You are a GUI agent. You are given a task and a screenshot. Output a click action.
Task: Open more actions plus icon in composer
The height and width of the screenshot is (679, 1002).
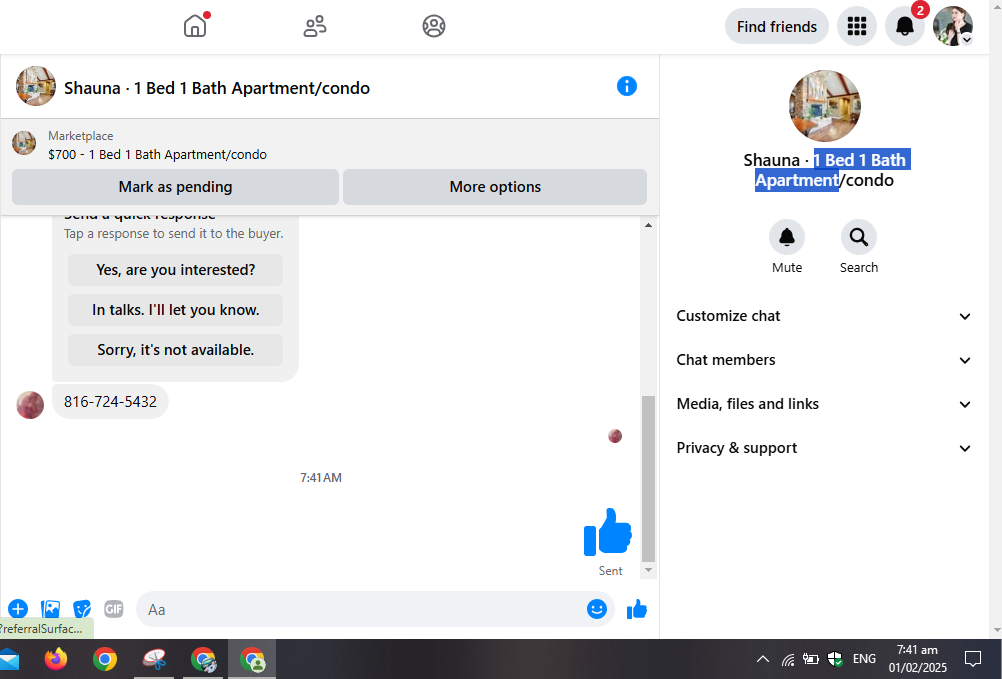tap(18, 609)
